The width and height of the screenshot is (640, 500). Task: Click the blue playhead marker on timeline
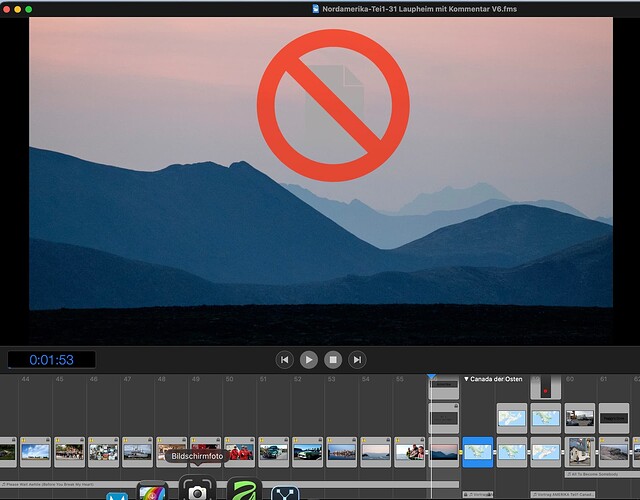pyautogui.click(x=431, y=376)
